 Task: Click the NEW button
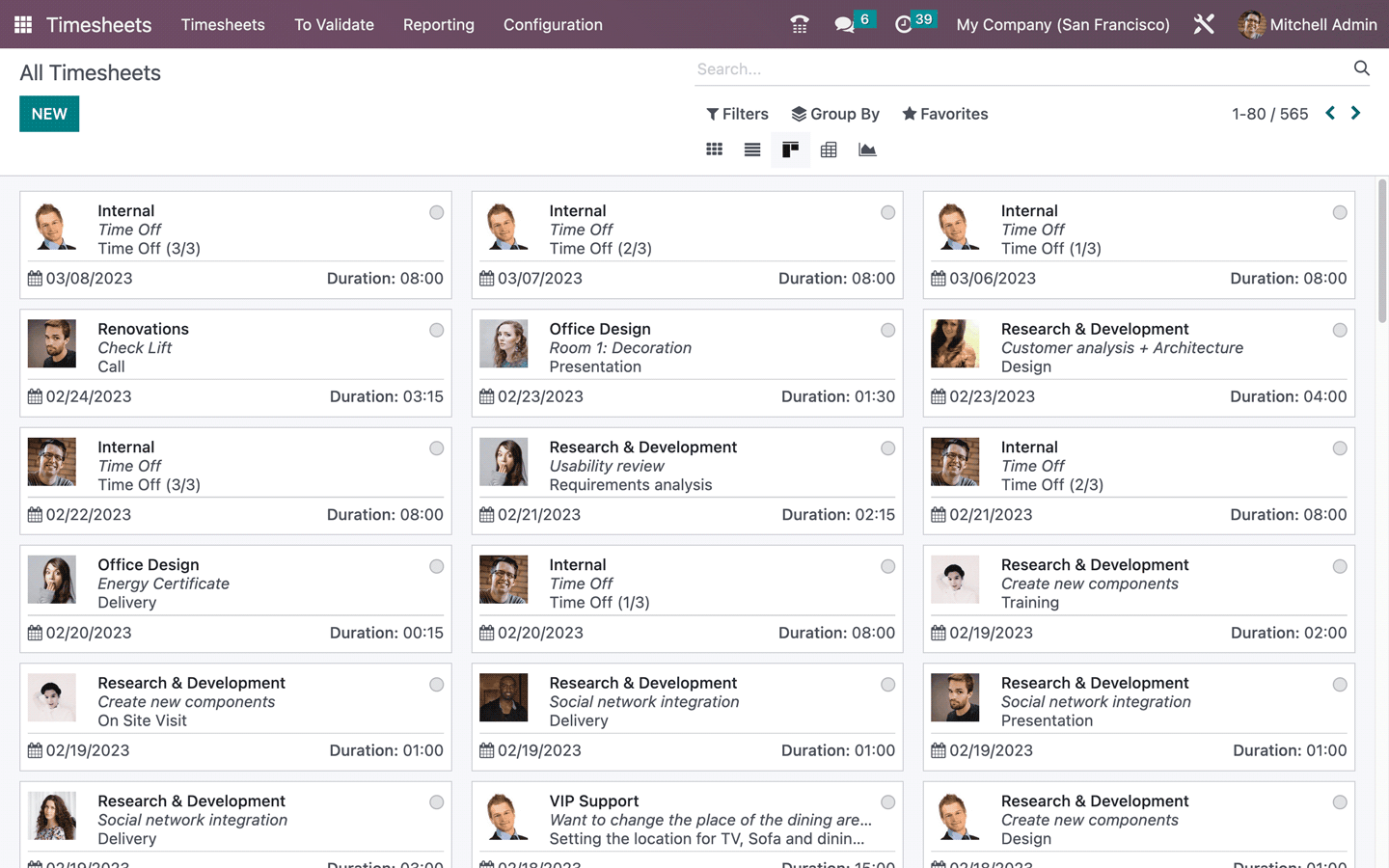(x=49, y=113)
